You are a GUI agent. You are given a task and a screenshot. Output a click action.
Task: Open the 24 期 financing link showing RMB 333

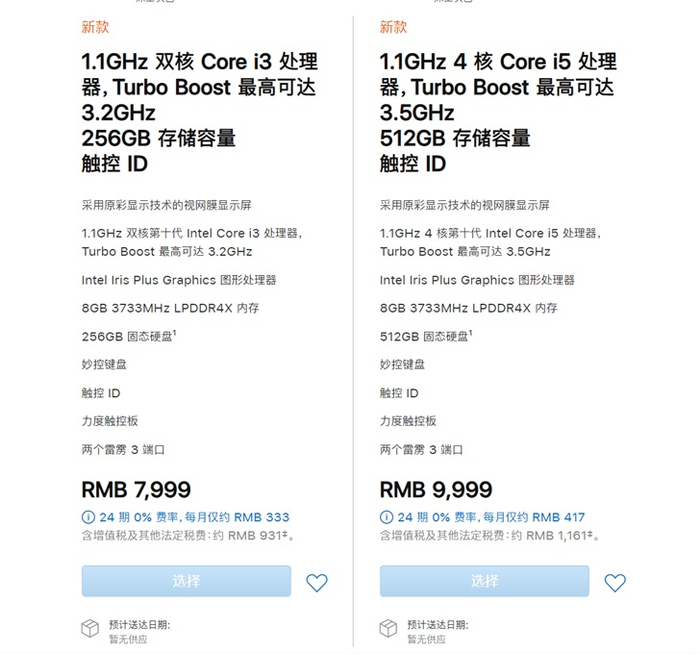pyautogui.click(x=193, y=517)
